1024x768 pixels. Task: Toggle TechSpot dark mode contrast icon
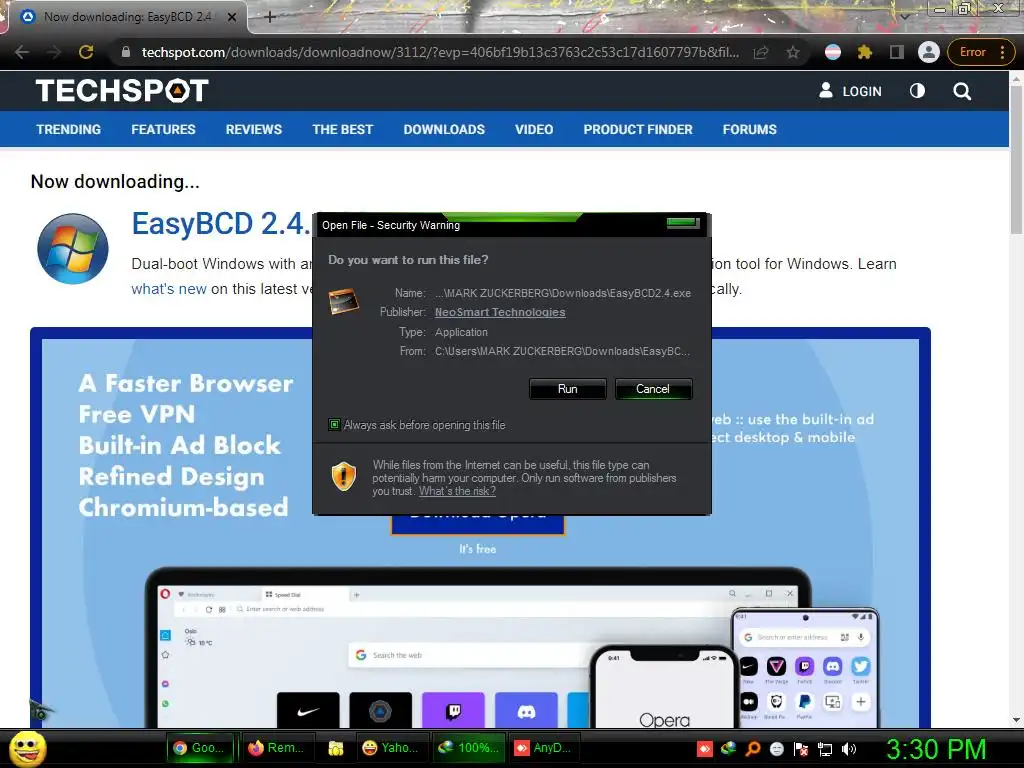click(x=917, y=91)
